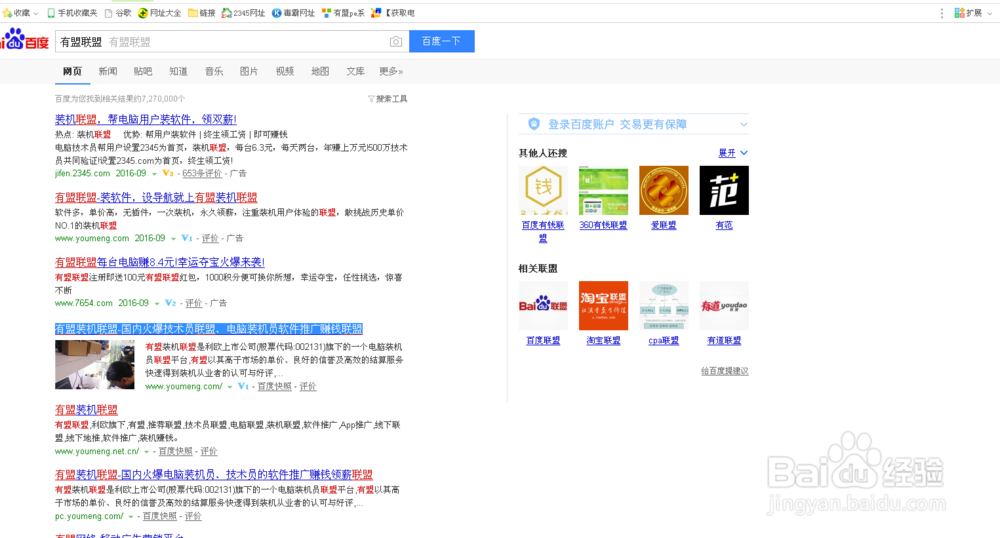Open the 网址大全 bookmark
The width and height of the screenshot is (1000, 538).
pos(159,13)
